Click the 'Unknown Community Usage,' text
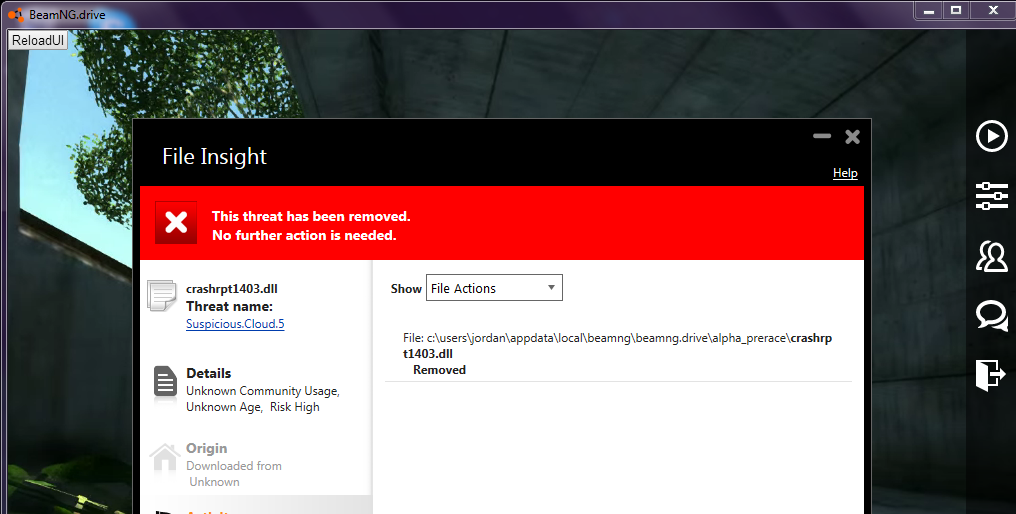 263,391
